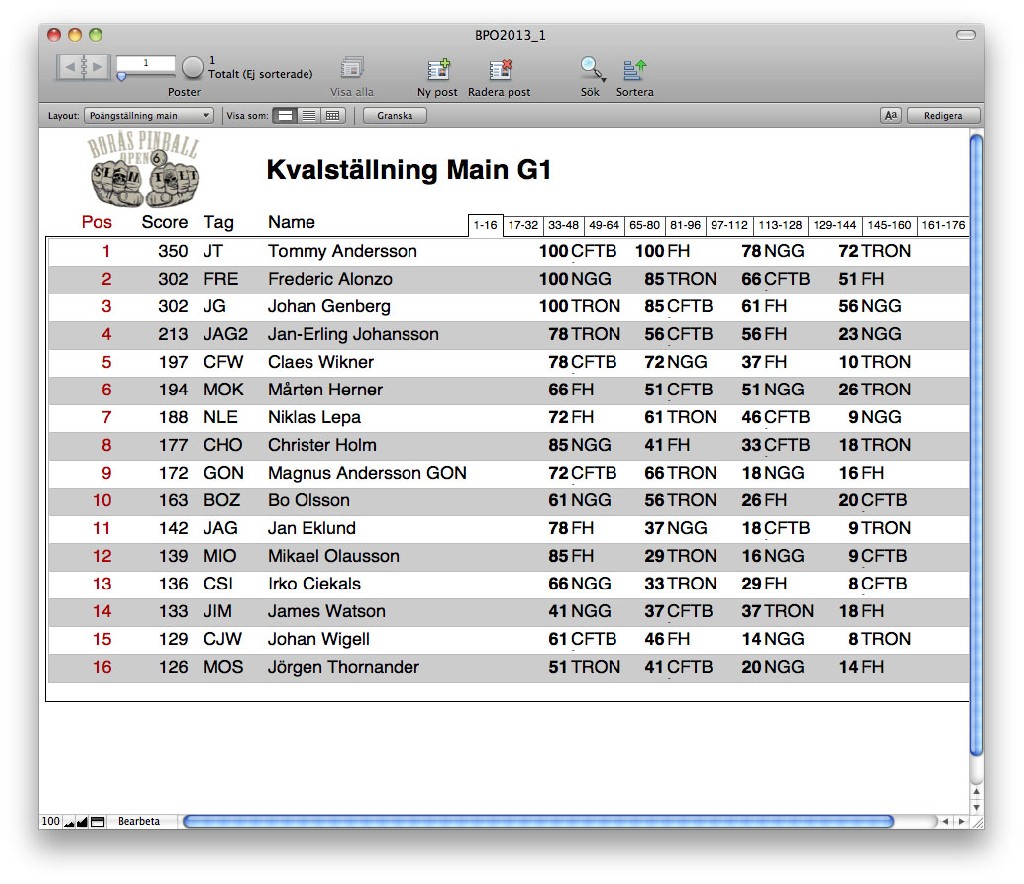This screenshot has height=884, width=1024.
Task: Click the name Mårten Herner
Action: click(x=325, y=390)
